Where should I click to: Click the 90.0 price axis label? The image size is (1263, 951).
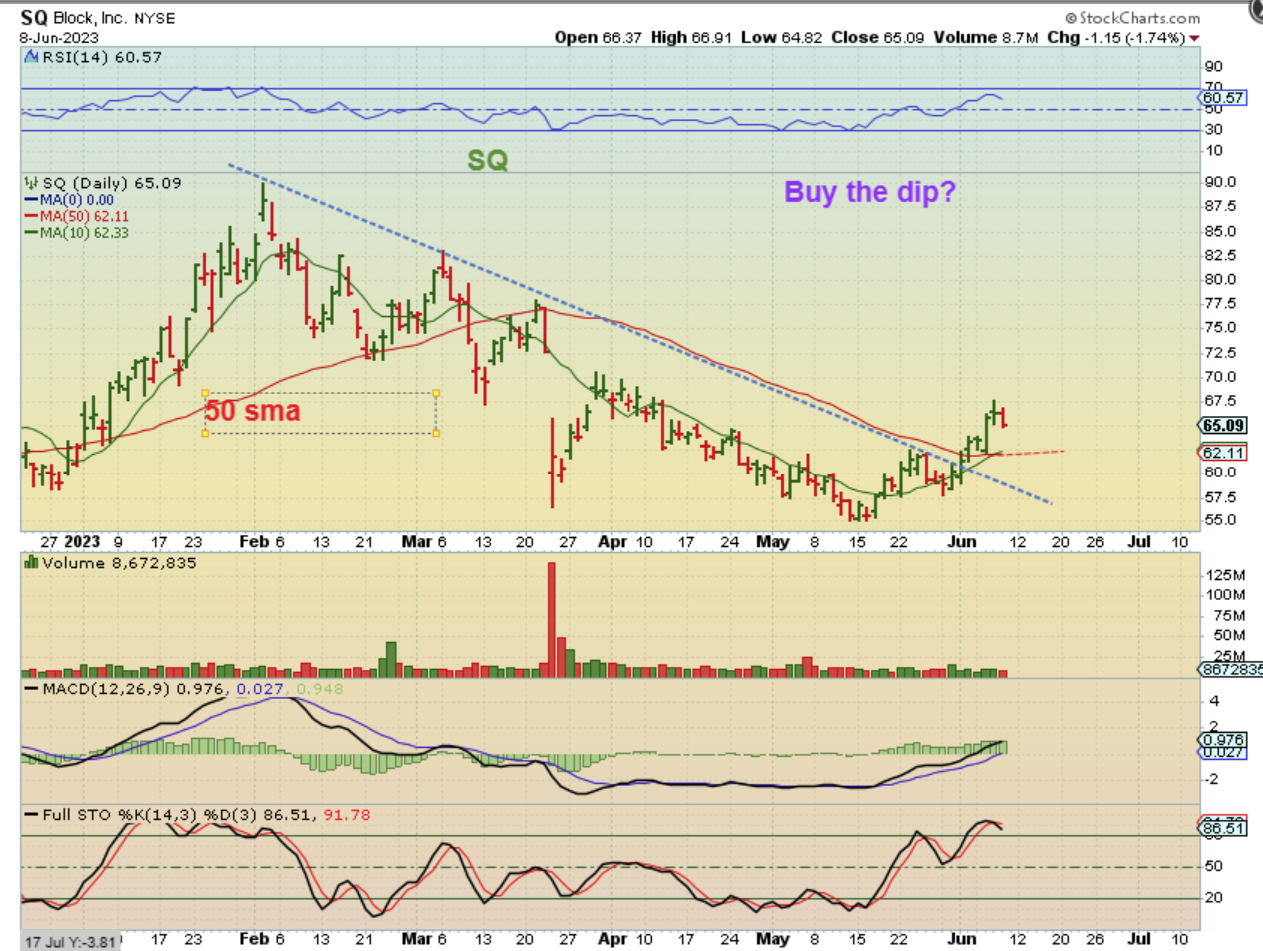click(x=1221, y=182)
